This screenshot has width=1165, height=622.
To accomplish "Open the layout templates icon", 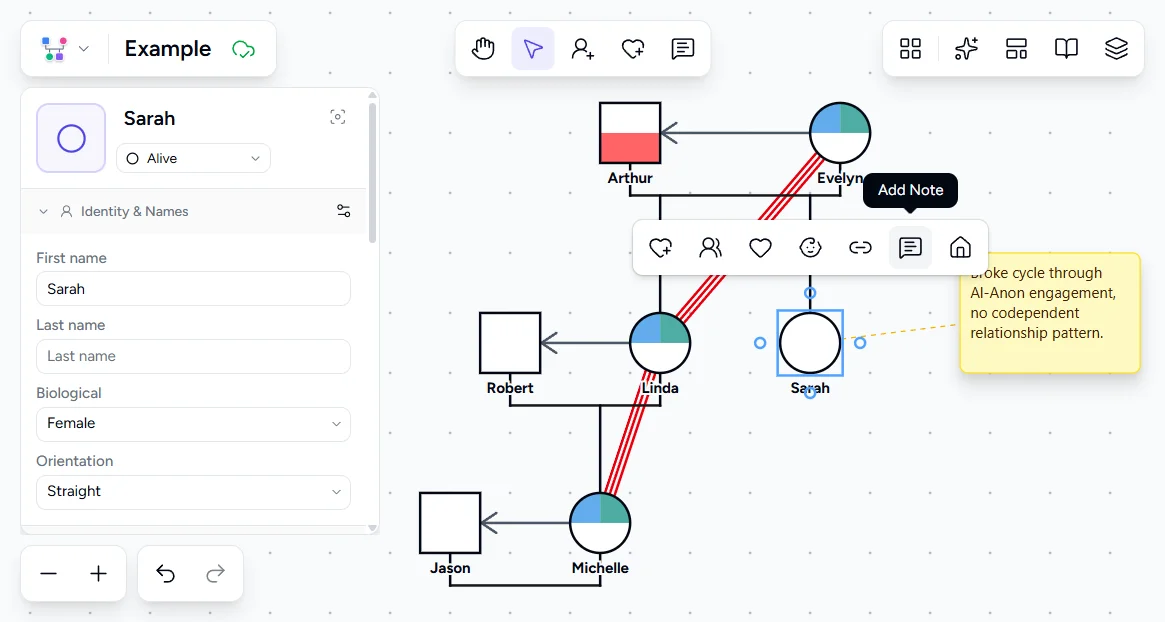I will (x=1016, y=49).
